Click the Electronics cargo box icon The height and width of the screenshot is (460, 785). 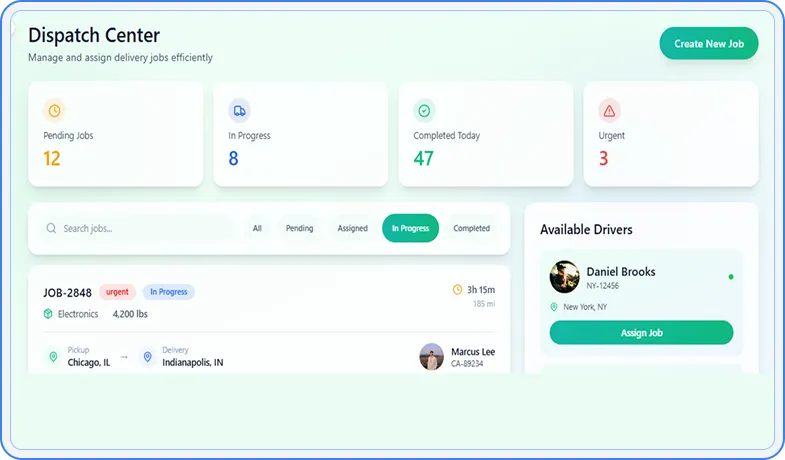pyautogui.click(x=48, y=314)
